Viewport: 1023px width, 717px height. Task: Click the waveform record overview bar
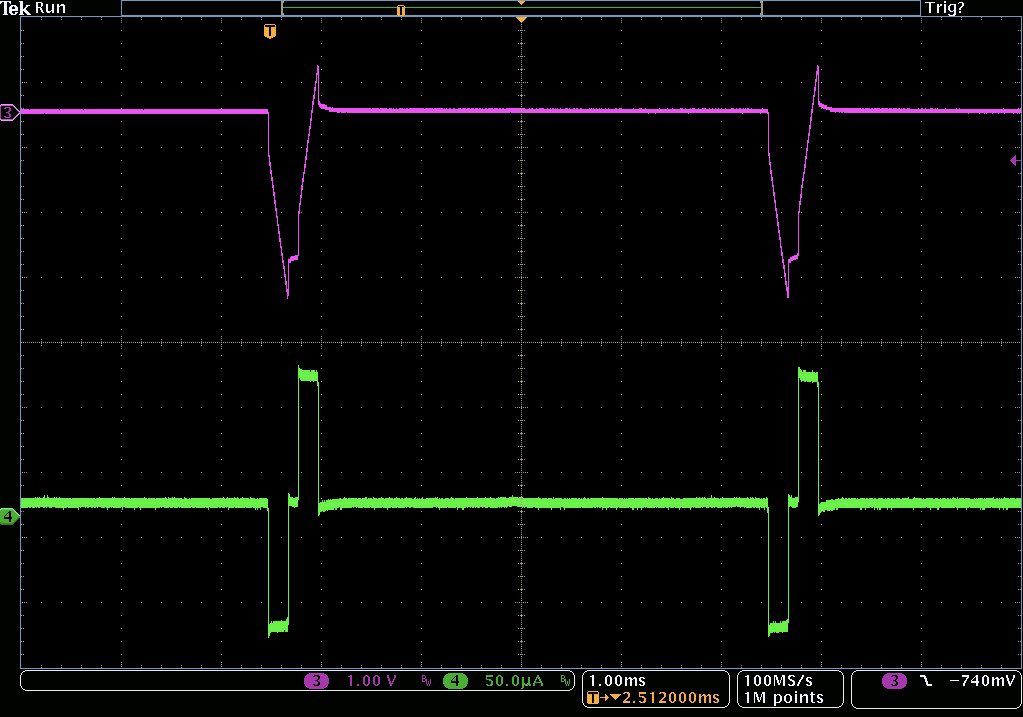521,8
